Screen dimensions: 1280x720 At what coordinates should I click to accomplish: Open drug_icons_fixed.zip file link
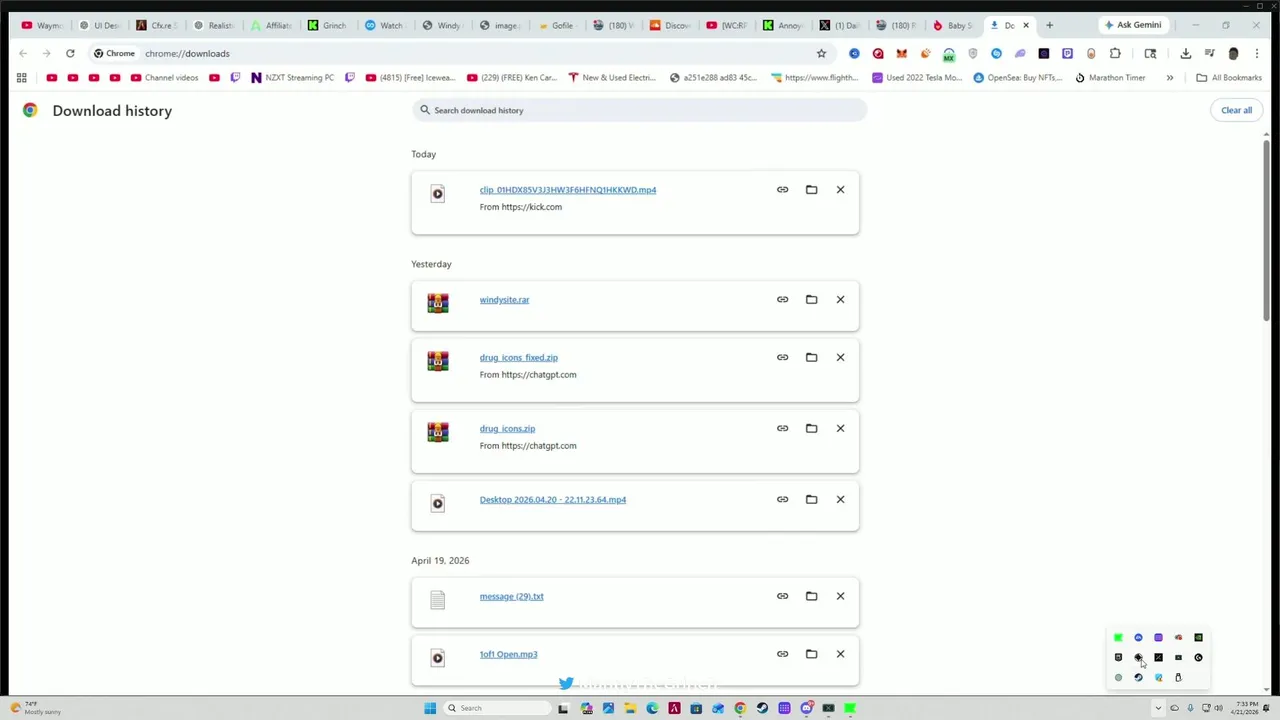(x=518, y=357)
